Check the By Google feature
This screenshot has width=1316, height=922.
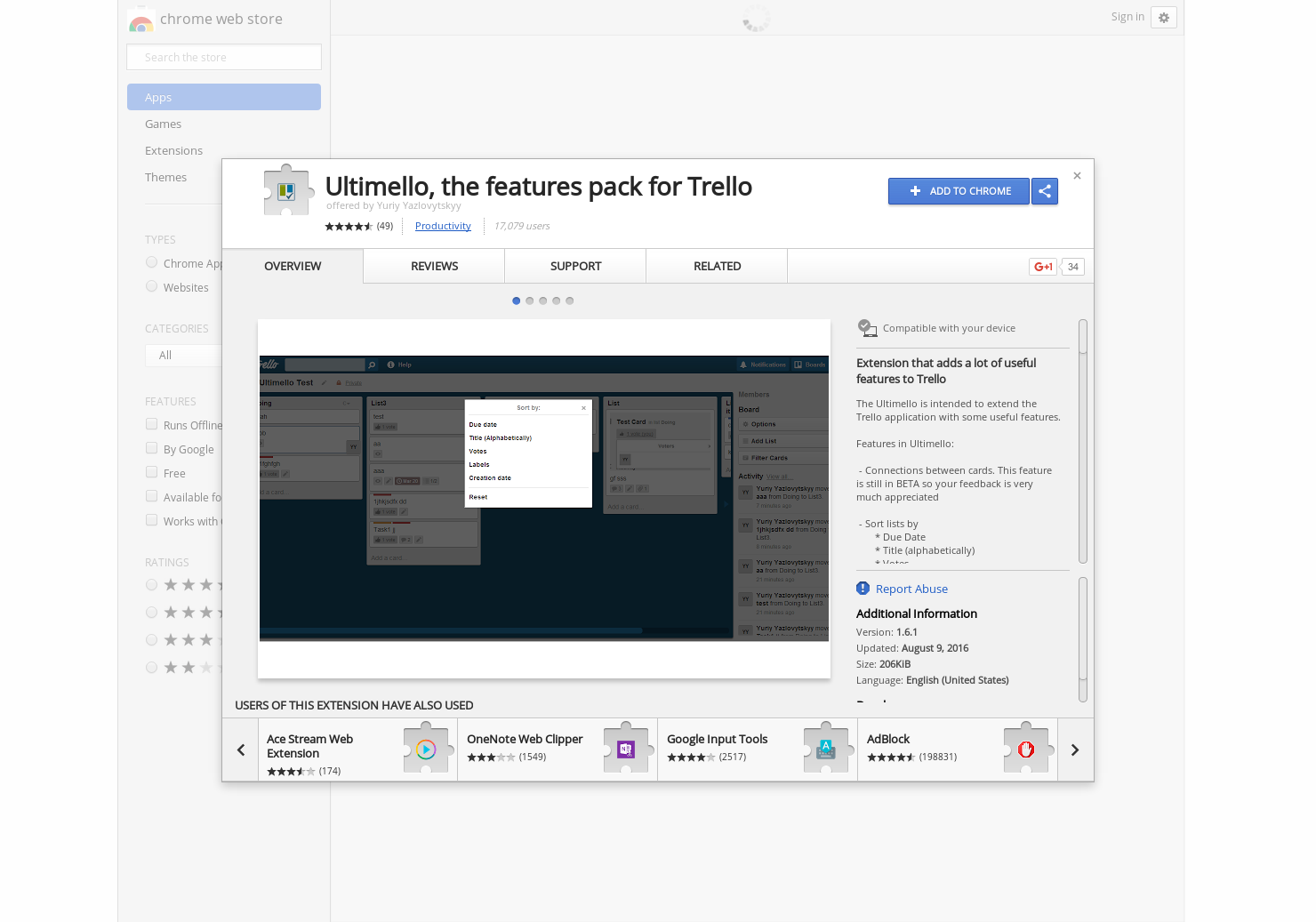coord(152,448)
